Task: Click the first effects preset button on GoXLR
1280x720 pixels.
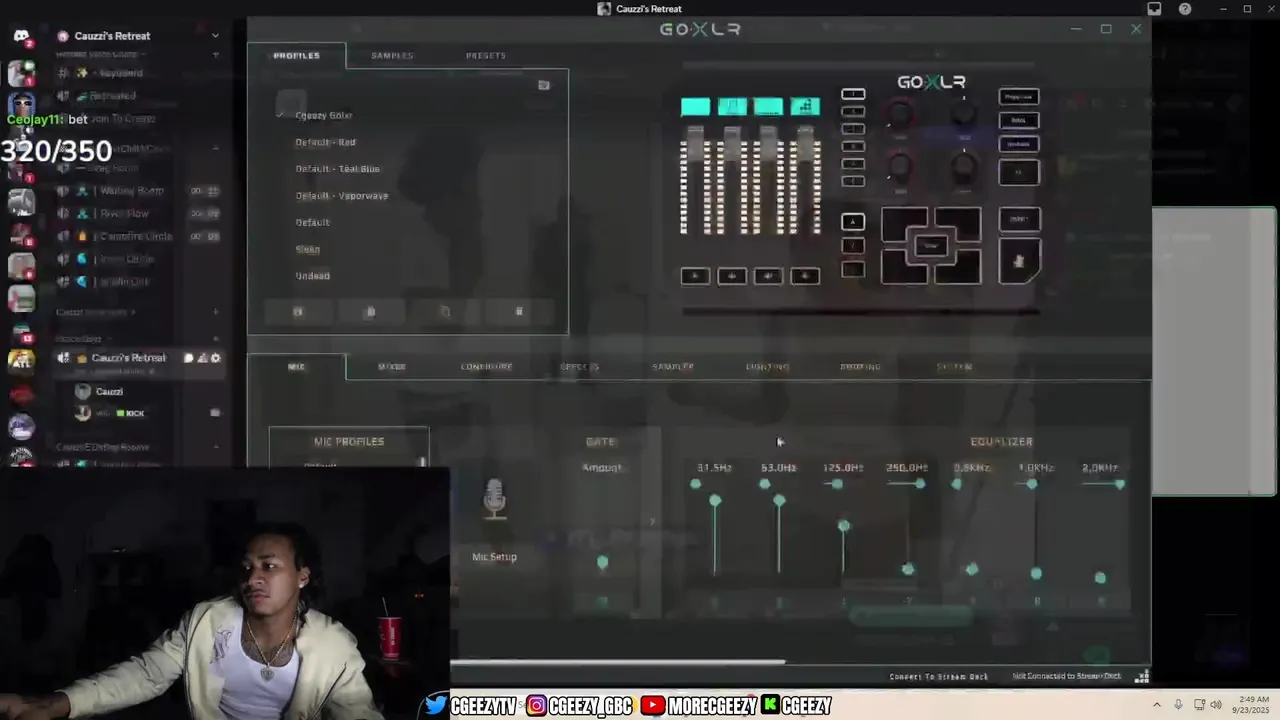Action: (853, 95)
